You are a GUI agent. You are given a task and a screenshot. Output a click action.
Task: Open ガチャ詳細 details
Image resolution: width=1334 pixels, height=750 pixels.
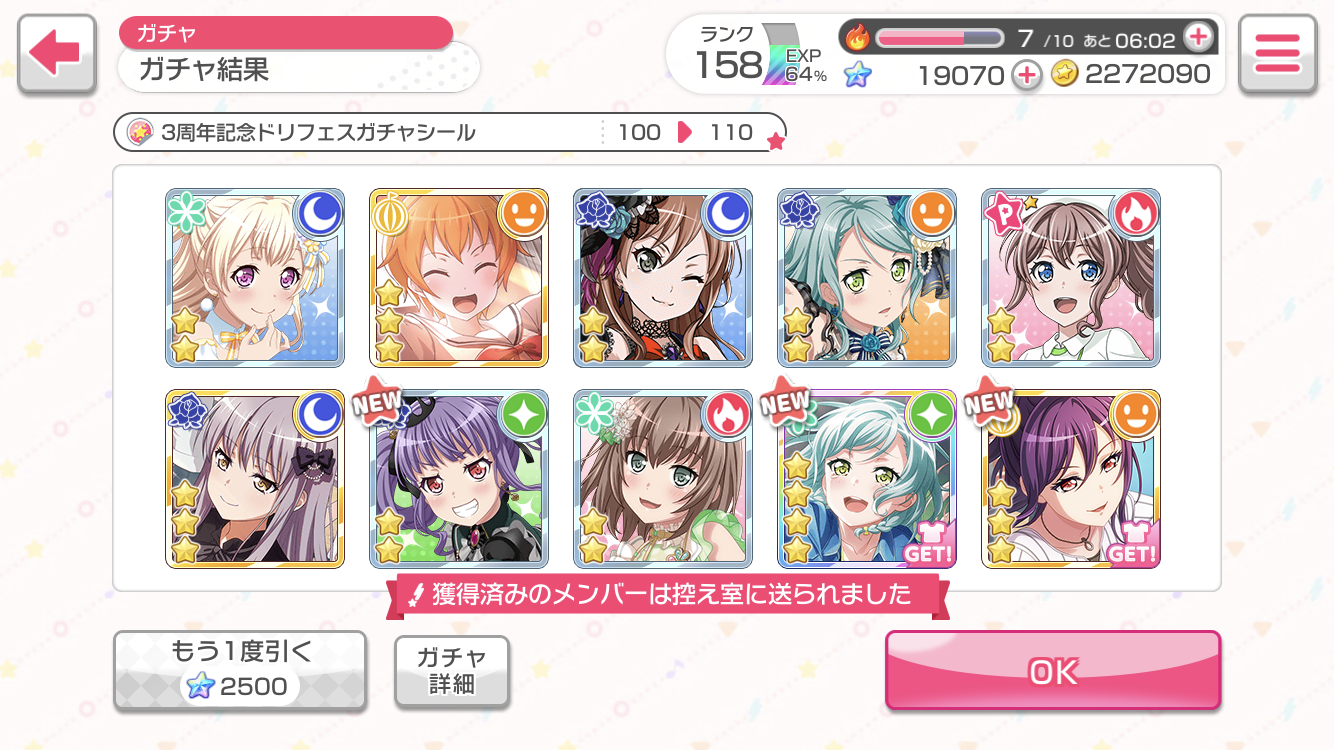[452, 671]
